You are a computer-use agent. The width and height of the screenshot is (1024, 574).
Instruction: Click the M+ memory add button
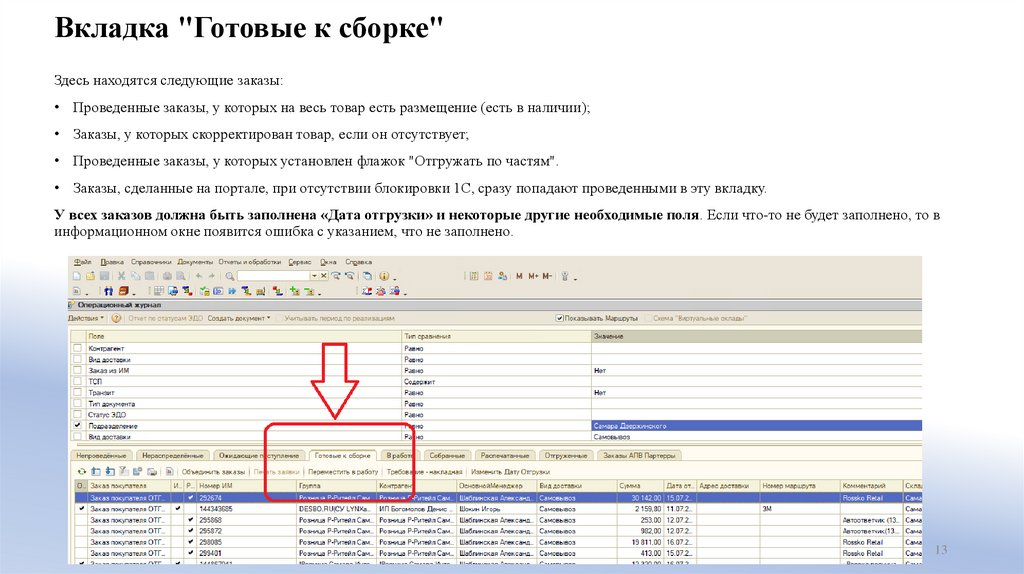click(534, 276)
